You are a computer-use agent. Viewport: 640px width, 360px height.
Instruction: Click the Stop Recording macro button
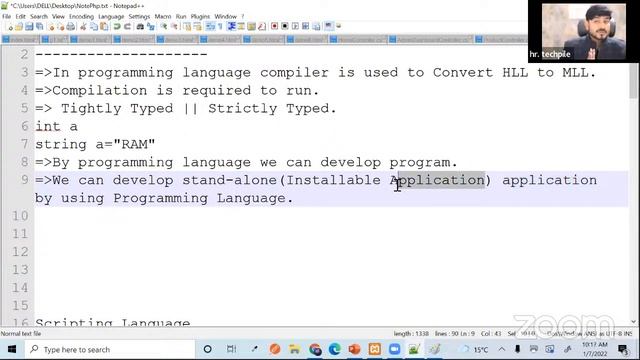tap(284, 27)
